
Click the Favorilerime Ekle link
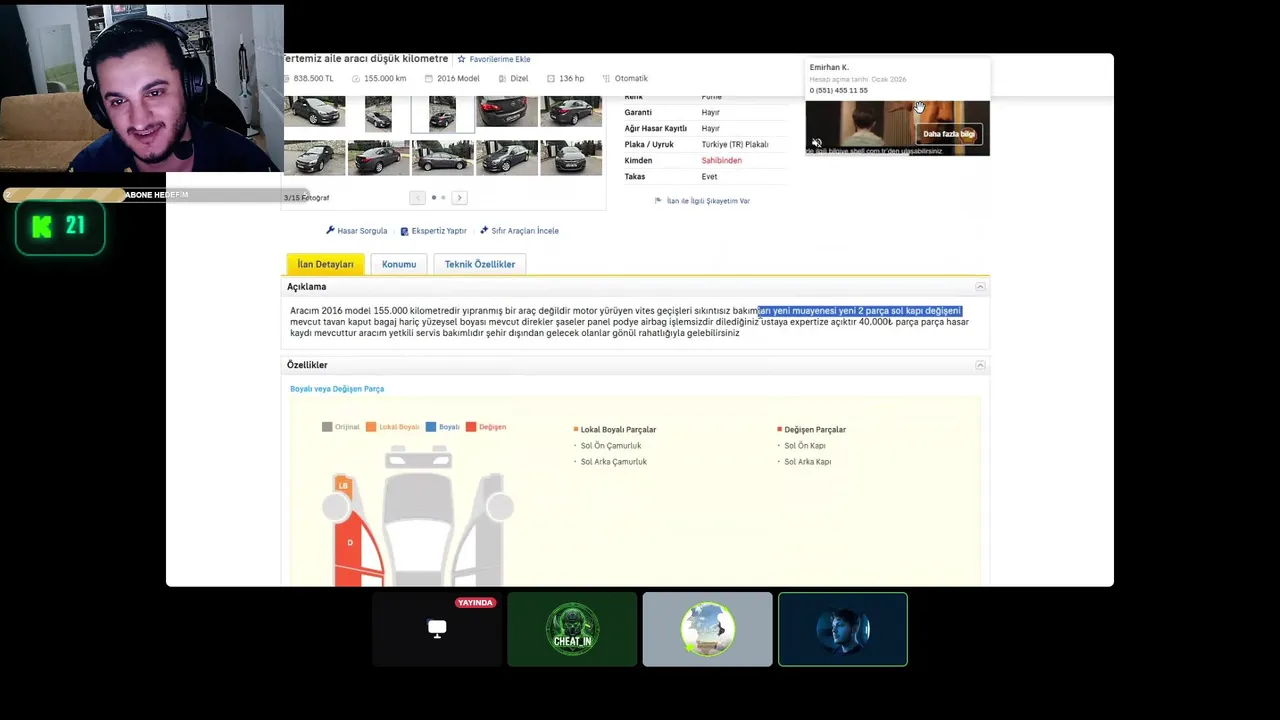click(500, 59)
